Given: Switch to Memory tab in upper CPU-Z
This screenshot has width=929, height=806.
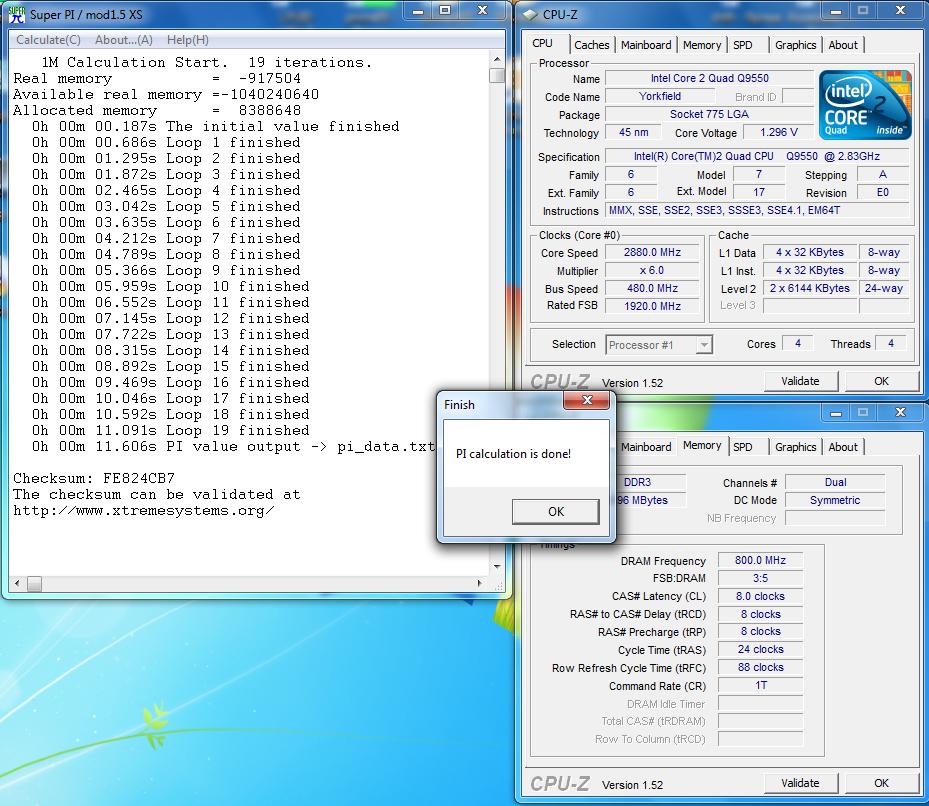Looking at the screenshot, I should click(x=701, y=45).
